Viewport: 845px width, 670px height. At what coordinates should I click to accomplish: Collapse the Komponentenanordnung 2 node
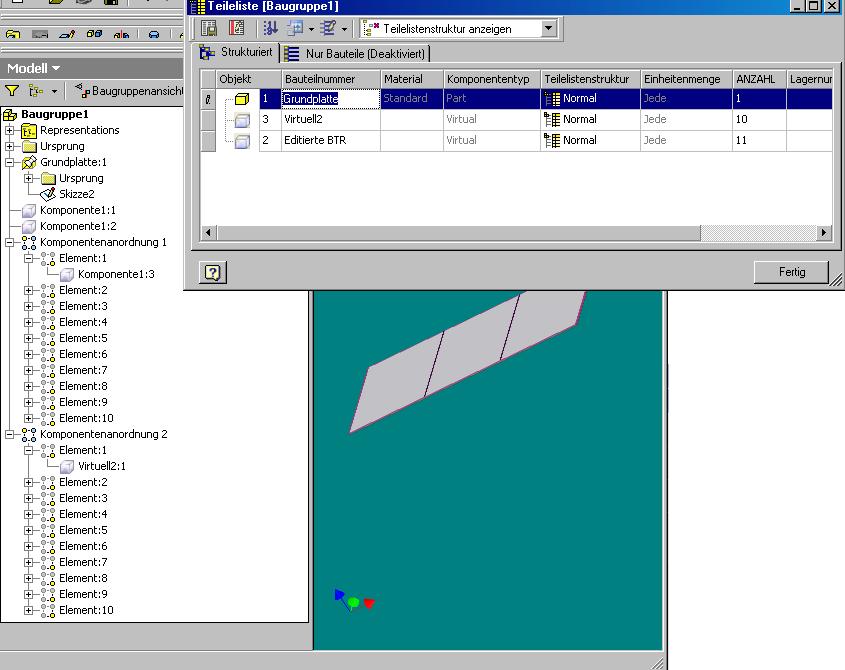(9, 434)
